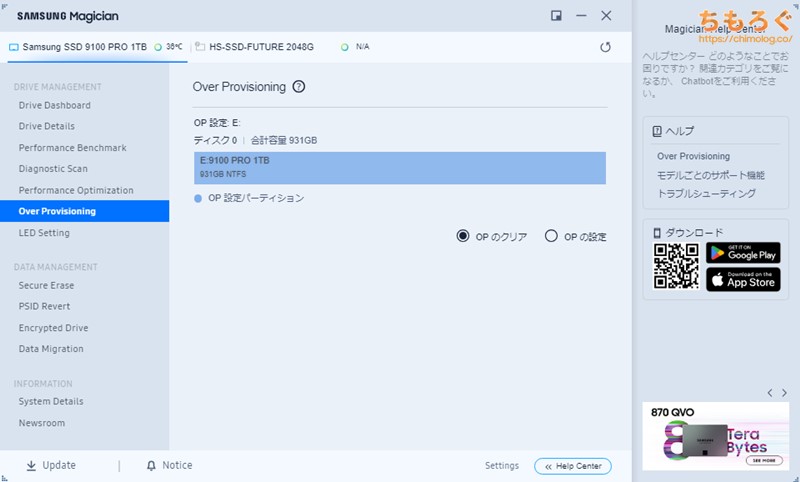Open System Details

[x=51, y=401]
